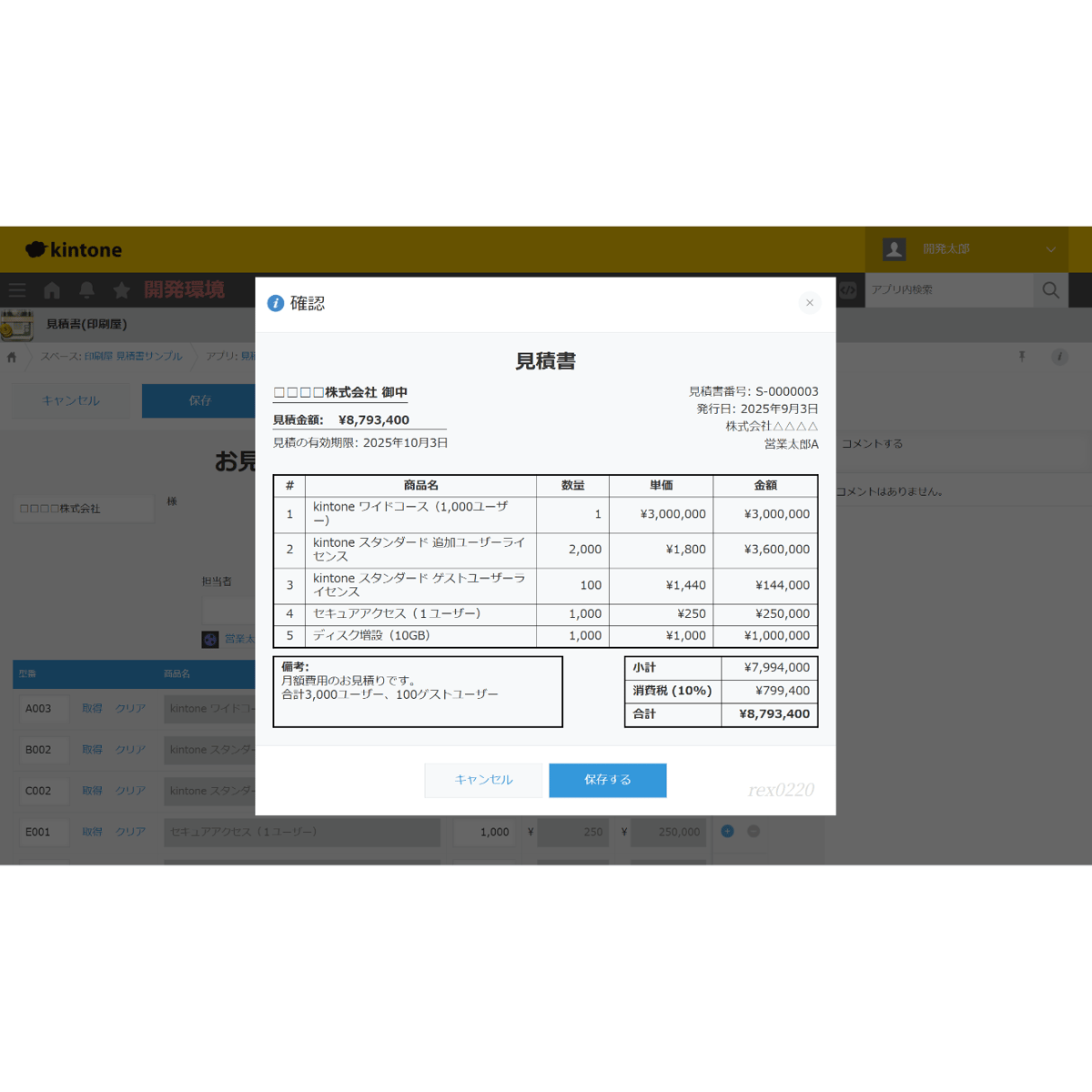Expand the 開発太郎 user menu chevron
Viewport: 1092px width, 1092px height.
[x=1051, y=249]
